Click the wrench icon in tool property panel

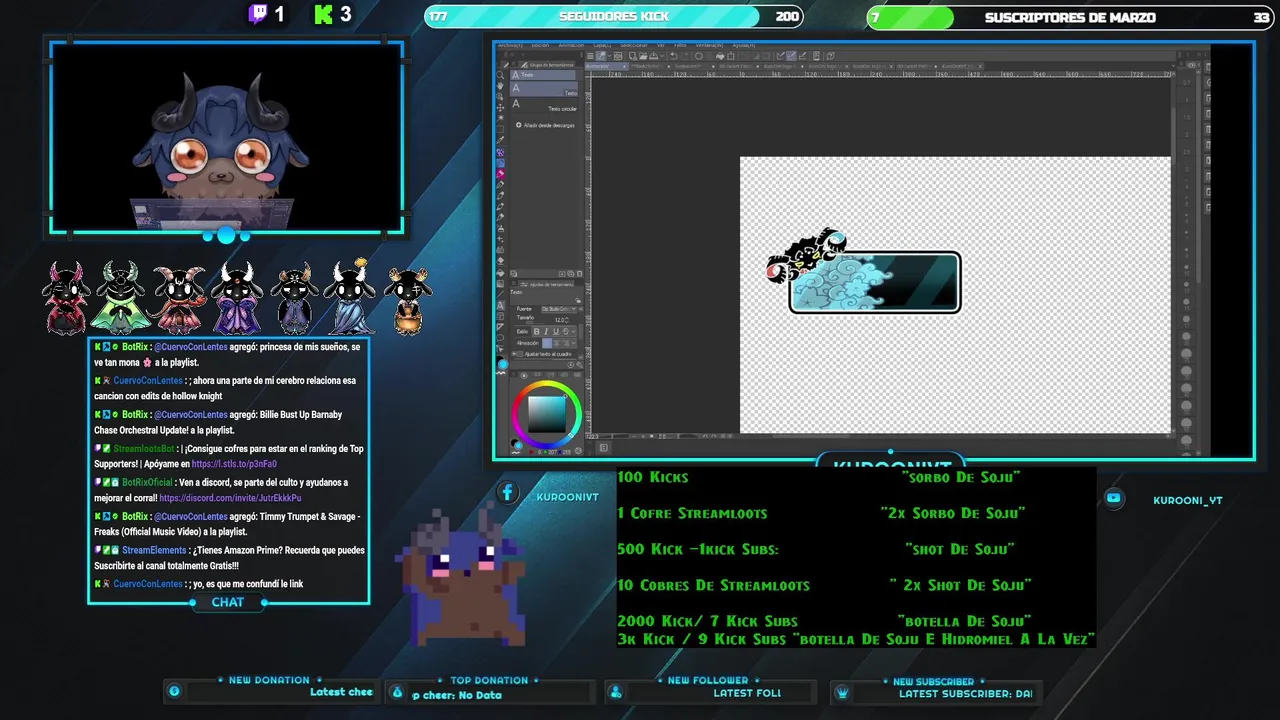coord(580,365)
